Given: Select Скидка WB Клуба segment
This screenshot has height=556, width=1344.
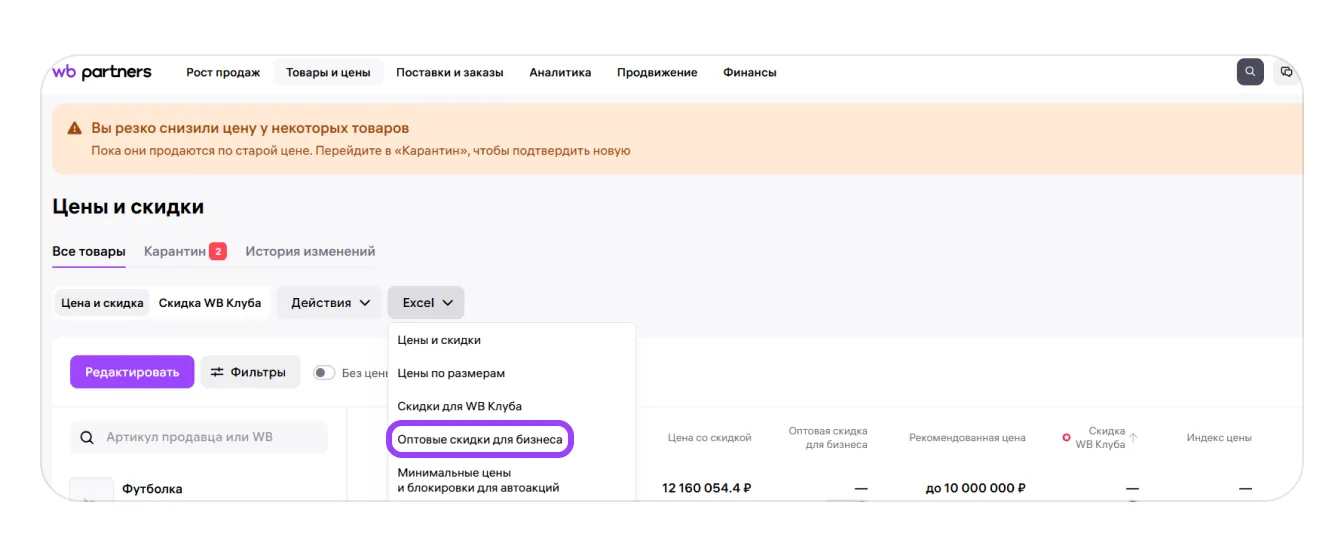Looking at the screenshot, I should pyautogui.click(x=210, y=303).
